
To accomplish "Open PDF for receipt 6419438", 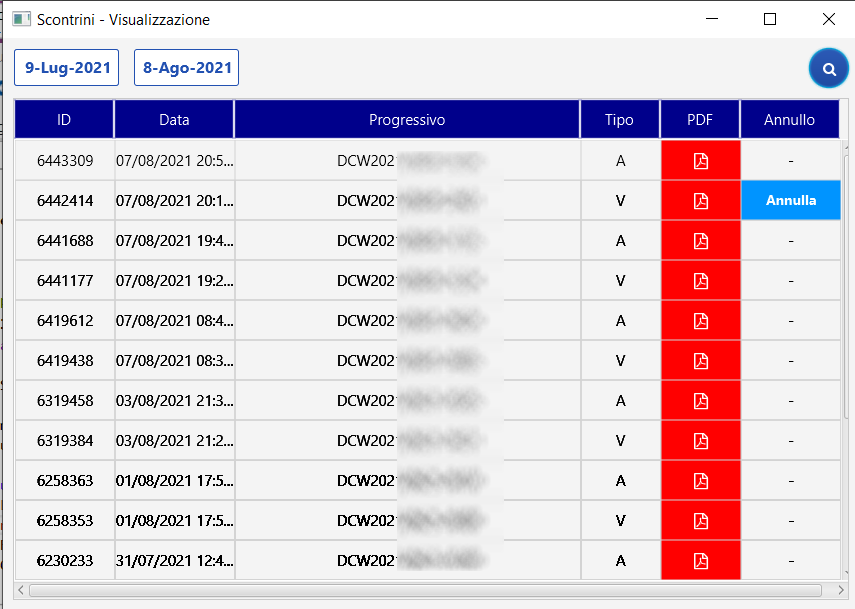I will (x=701, y=360).
